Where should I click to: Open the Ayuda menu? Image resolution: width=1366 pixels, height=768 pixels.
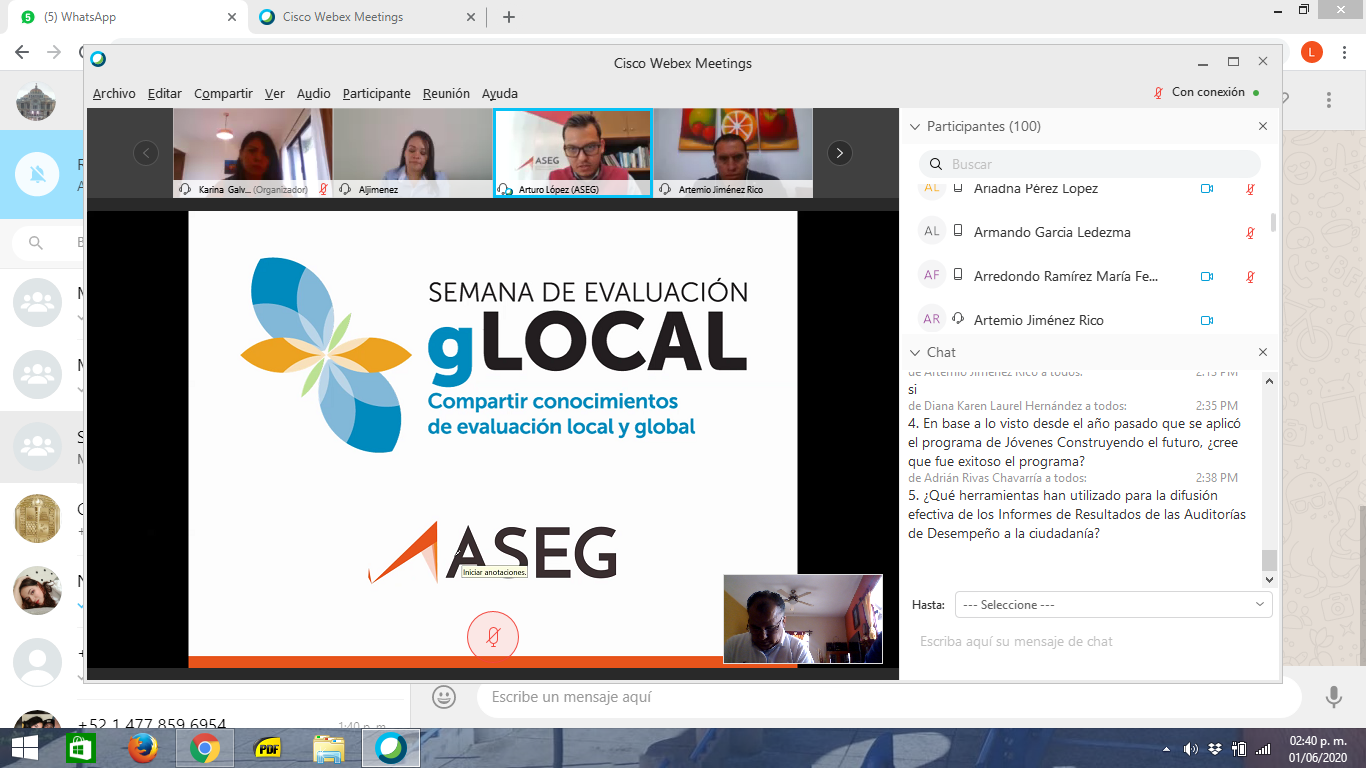(x=500, y=94)
